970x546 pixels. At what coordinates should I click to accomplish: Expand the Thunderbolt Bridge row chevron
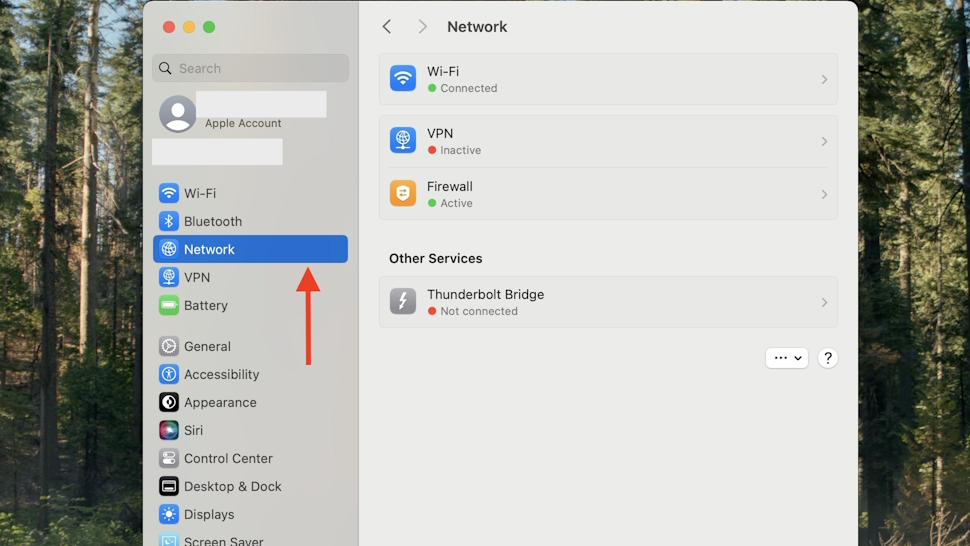[x=824, y=302]
